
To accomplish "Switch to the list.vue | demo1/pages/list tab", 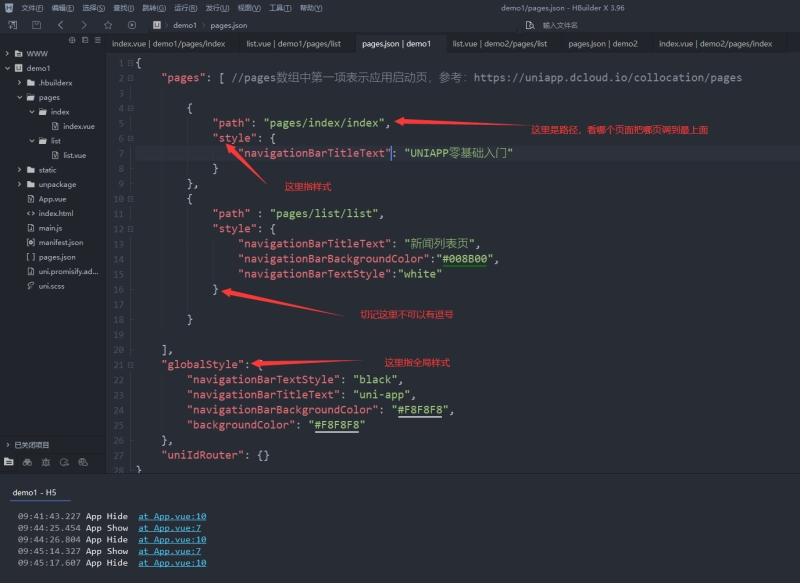I will [293, 44].
